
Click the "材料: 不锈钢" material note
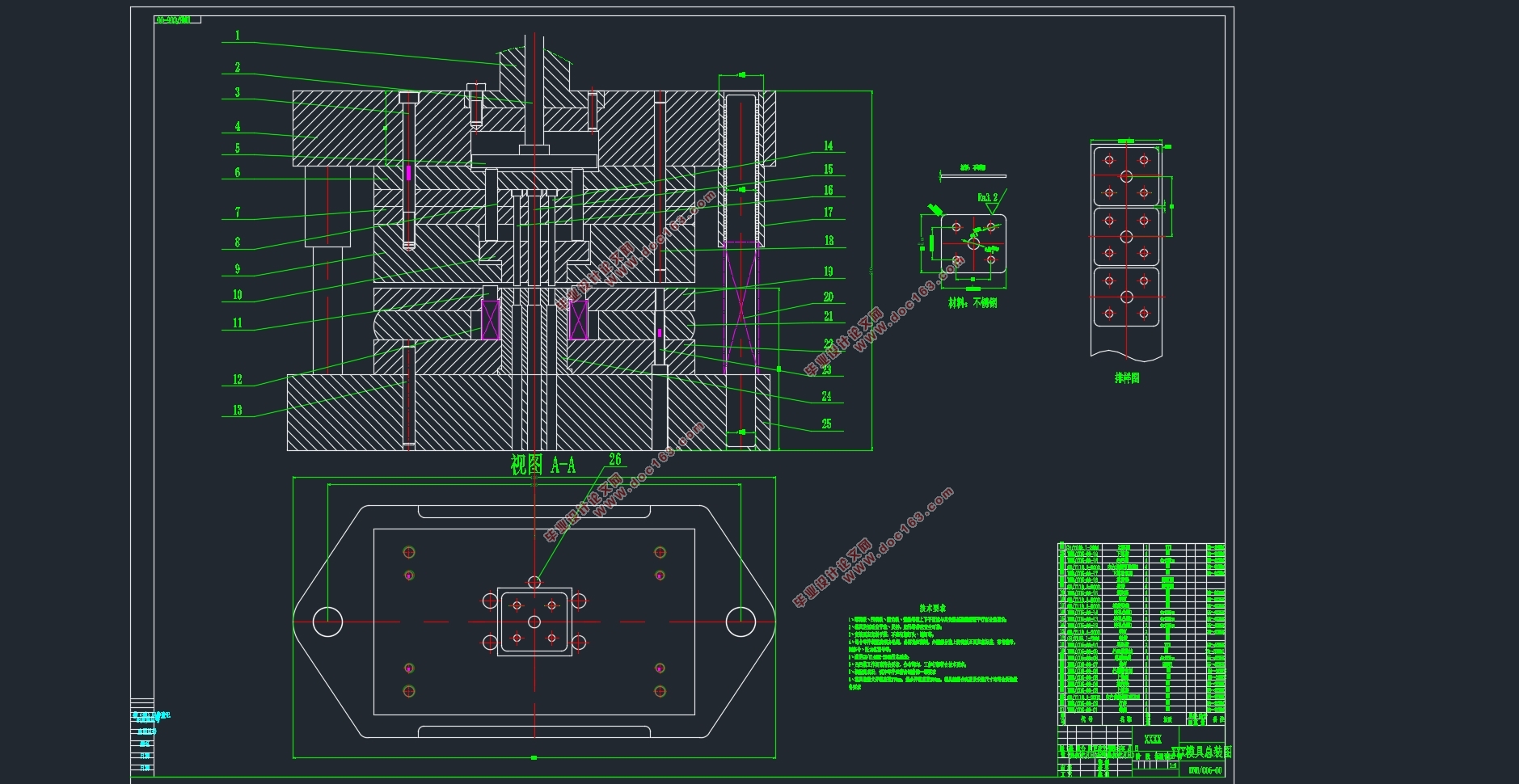973,303
